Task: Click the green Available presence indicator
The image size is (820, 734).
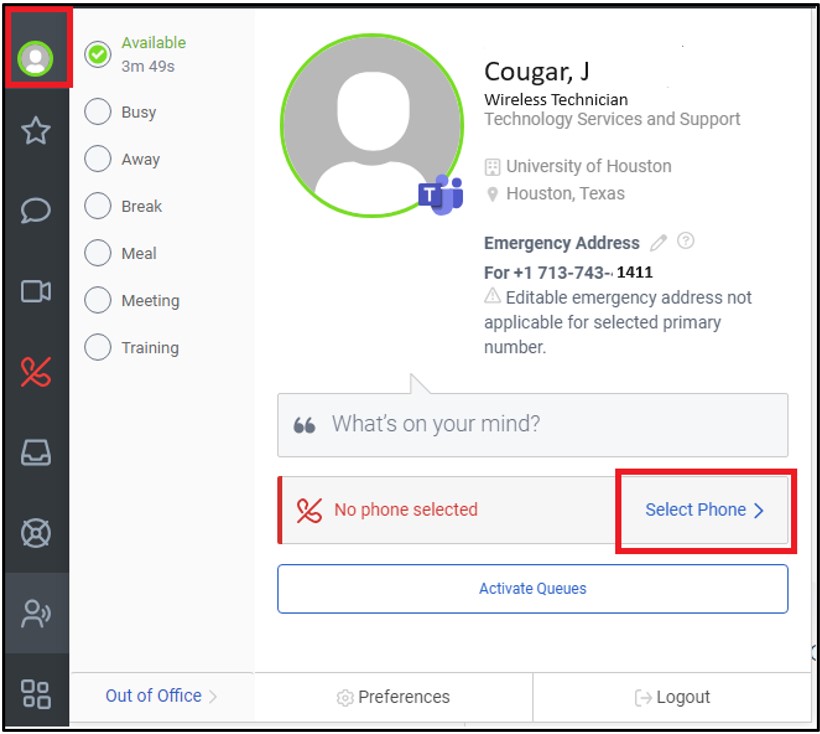Action: (x=98, y=55)
